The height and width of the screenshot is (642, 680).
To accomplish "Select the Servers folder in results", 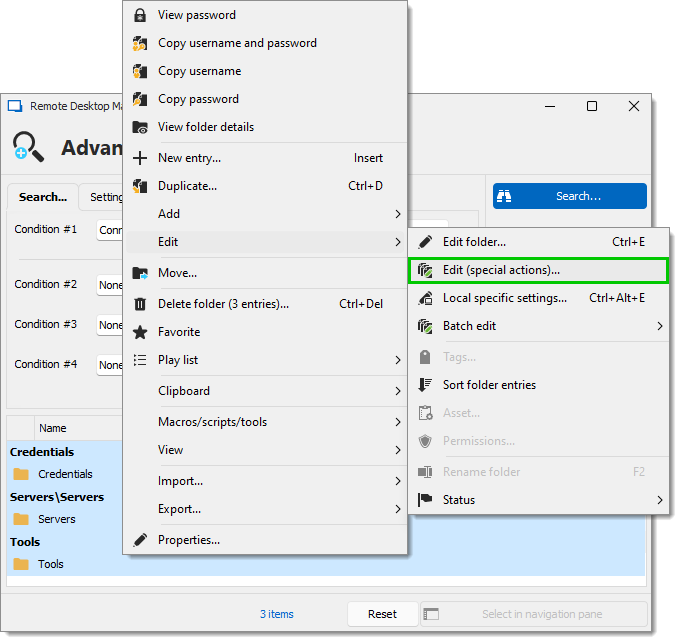I will 56,519.
